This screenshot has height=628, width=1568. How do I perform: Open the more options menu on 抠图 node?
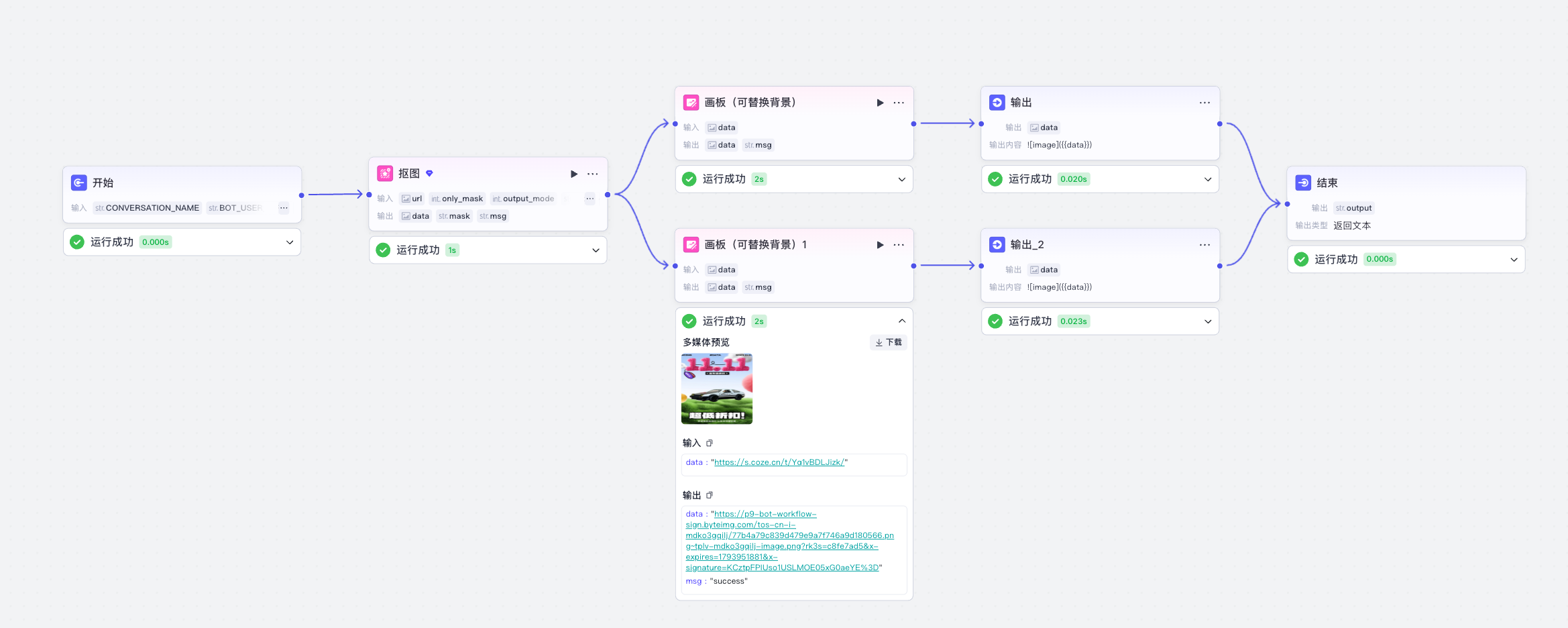coord(593,174)
